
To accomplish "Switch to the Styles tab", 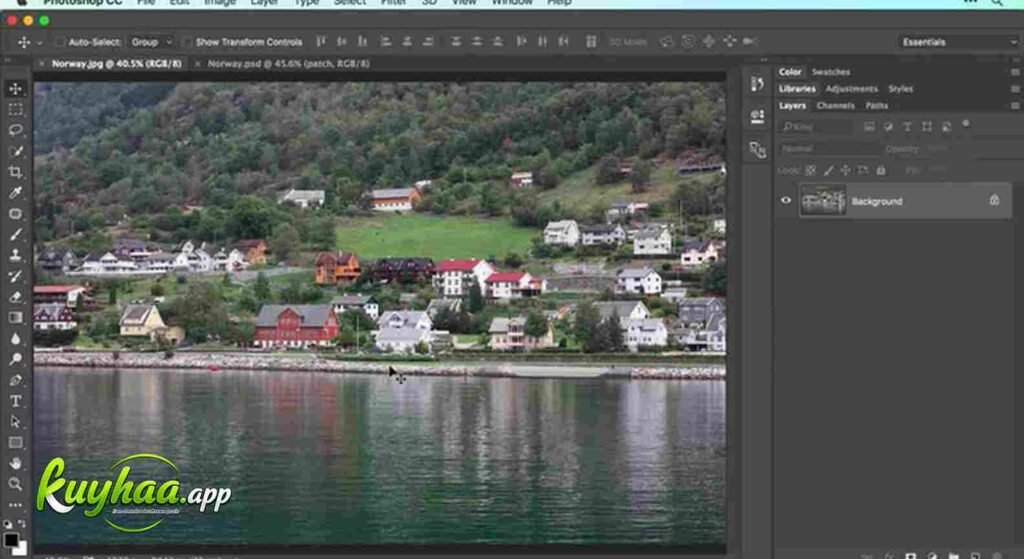I will [x=901, y=89].
